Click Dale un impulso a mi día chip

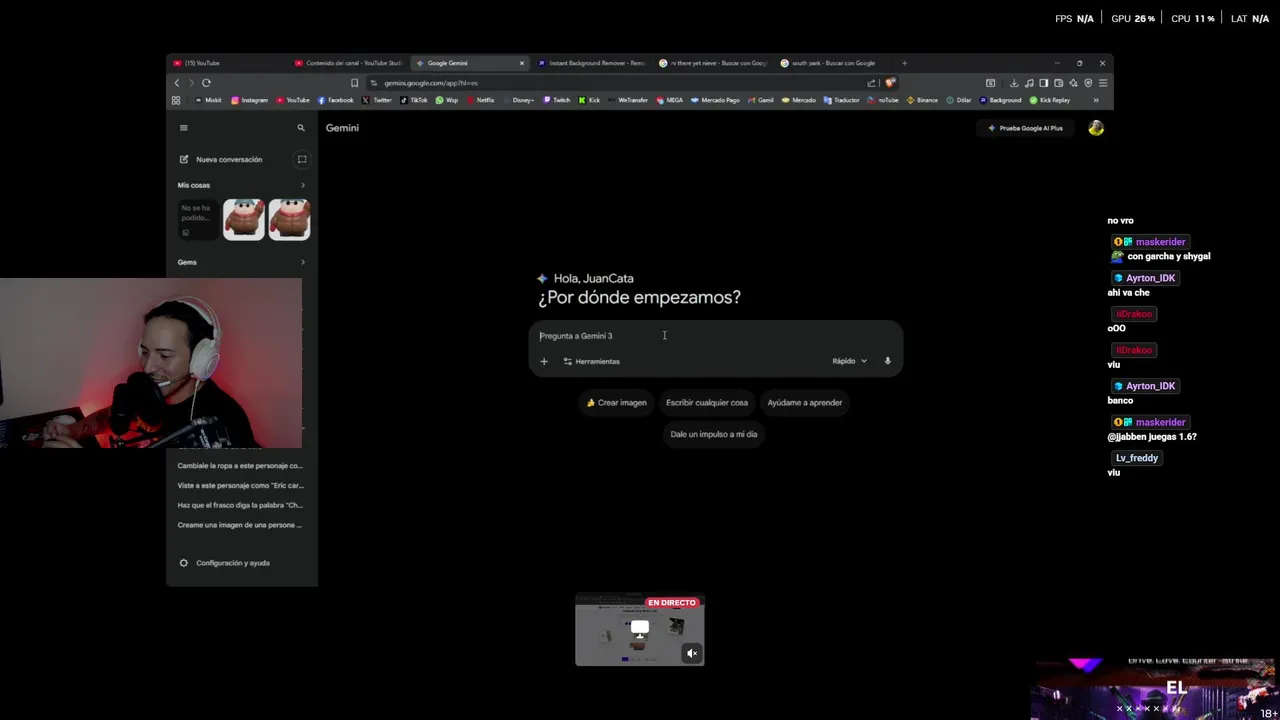pos(714,434)
